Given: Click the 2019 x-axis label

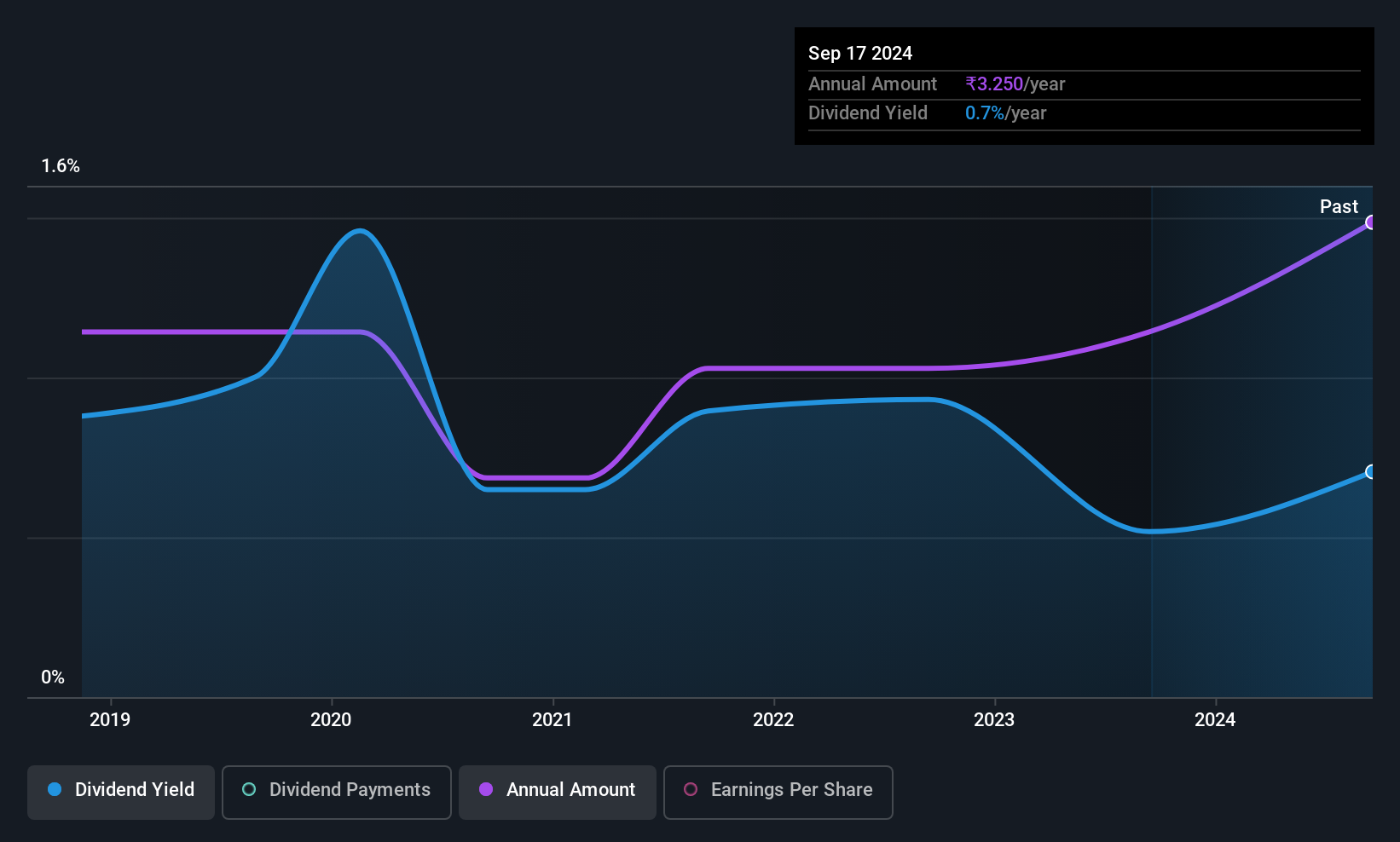Looking at the screenshot, I should tap(110, 719).
